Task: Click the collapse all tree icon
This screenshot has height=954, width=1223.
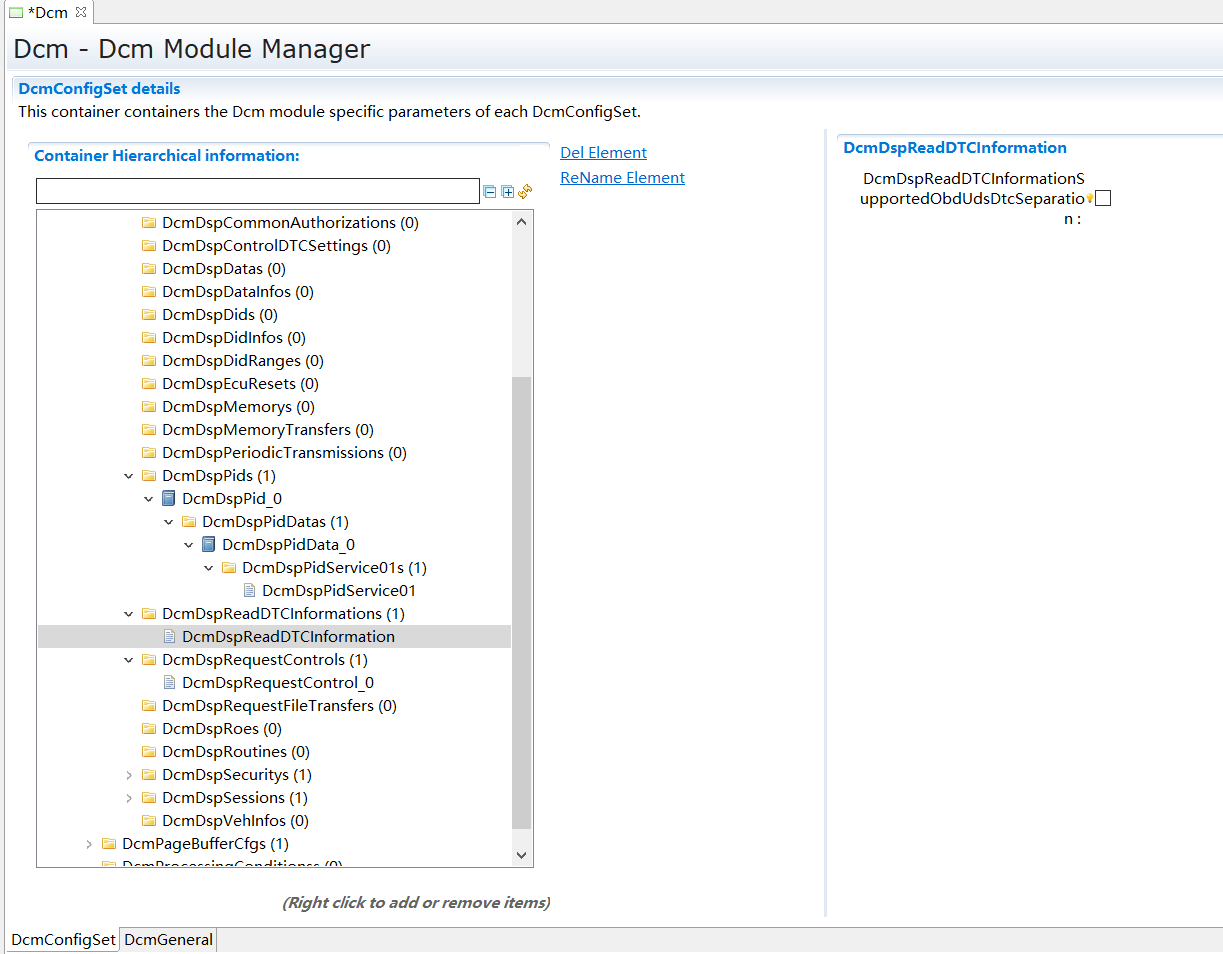Action: click(490, 191)
